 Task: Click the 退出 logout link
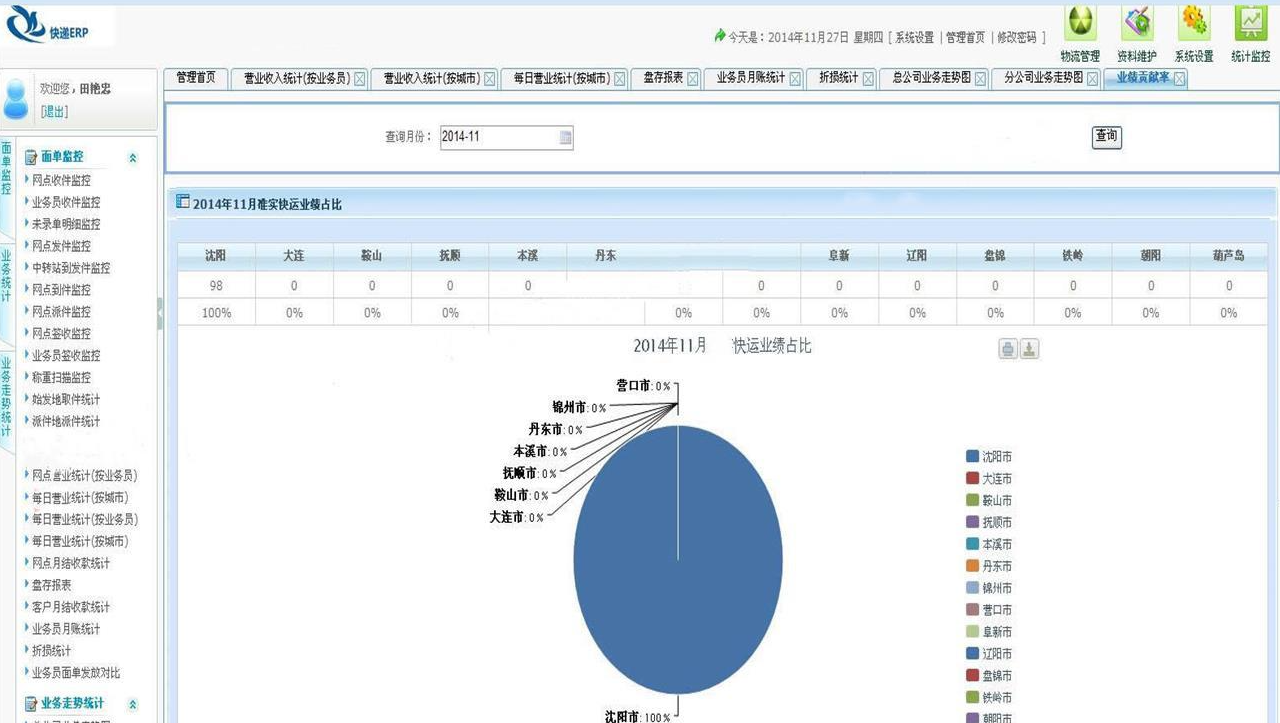pyautogui.click(x=54, y=112)
